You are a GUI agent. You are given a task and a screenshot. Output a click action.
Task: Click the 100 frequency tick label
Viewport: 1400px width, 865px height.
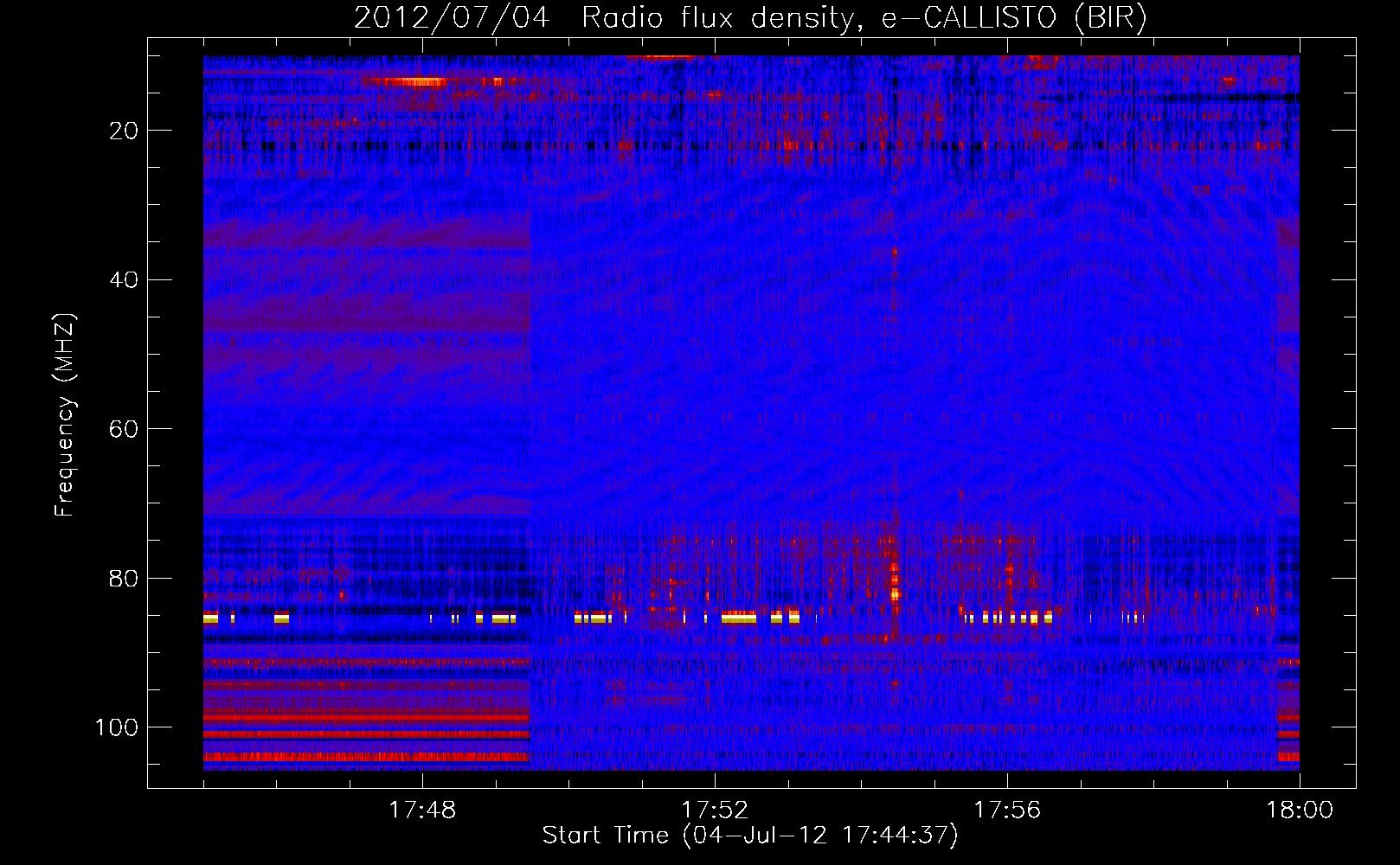coord(117,727)
